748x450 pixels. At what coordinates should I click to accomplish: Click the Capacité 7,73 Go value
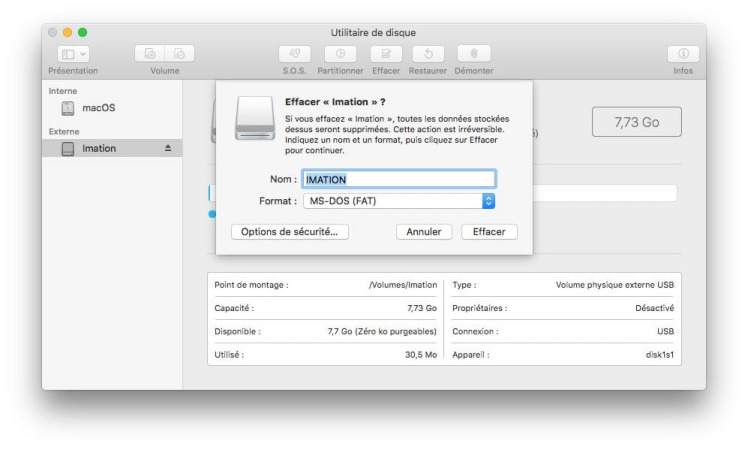(x=422, y=308)
